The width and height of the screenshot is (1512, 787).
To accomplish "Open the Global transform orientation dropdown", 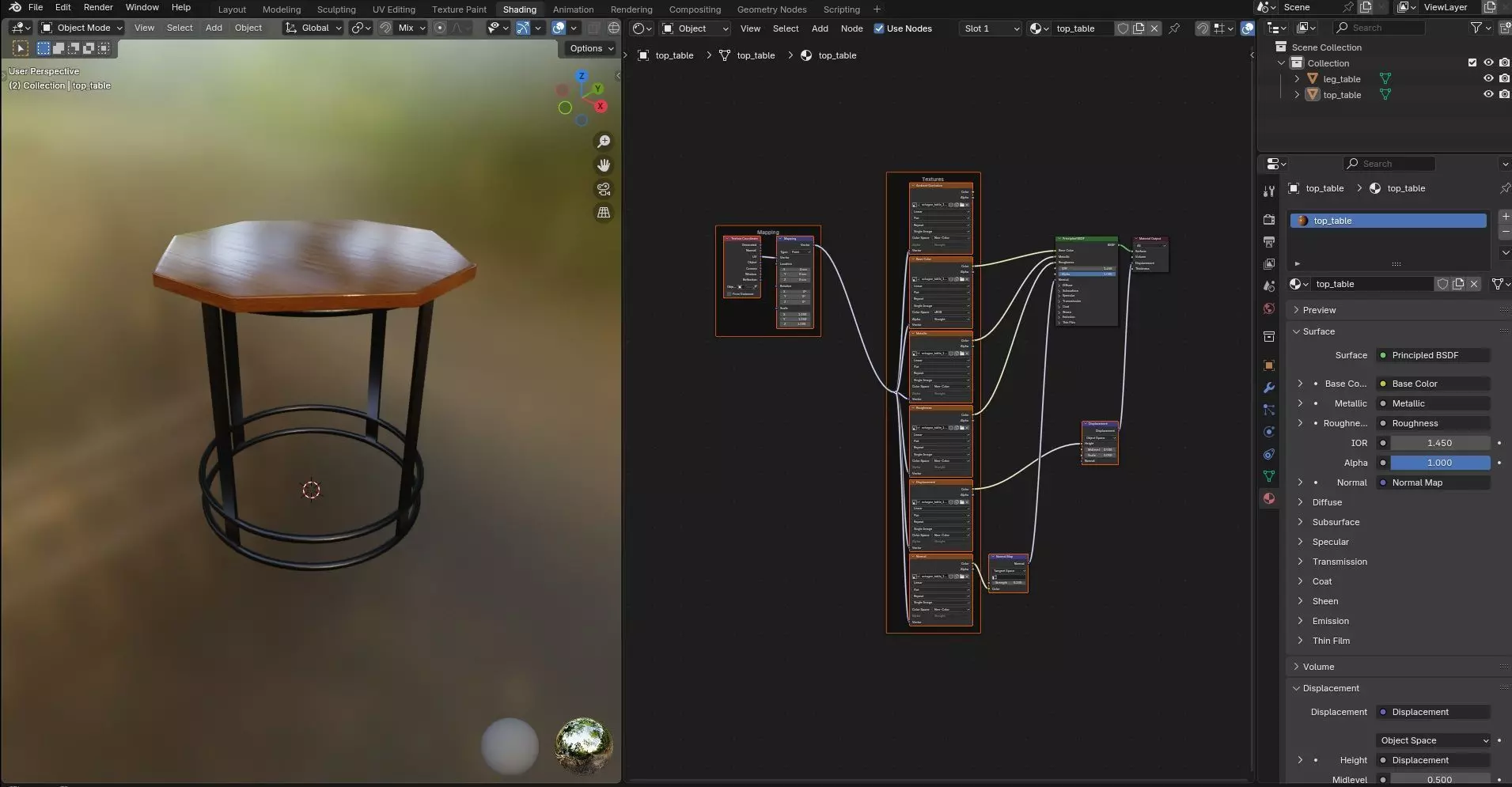I will 313,28.
